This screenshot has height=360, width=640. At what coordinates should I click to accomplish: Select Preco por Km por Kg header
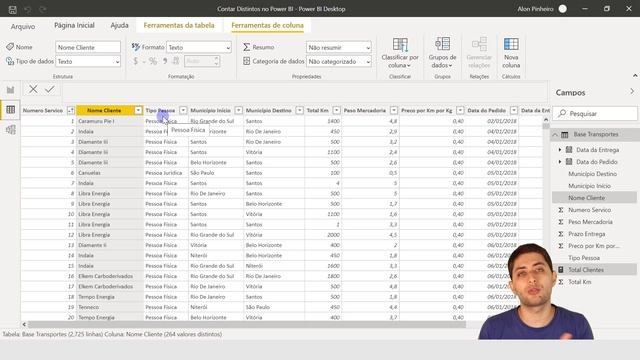tap(427, 110)
